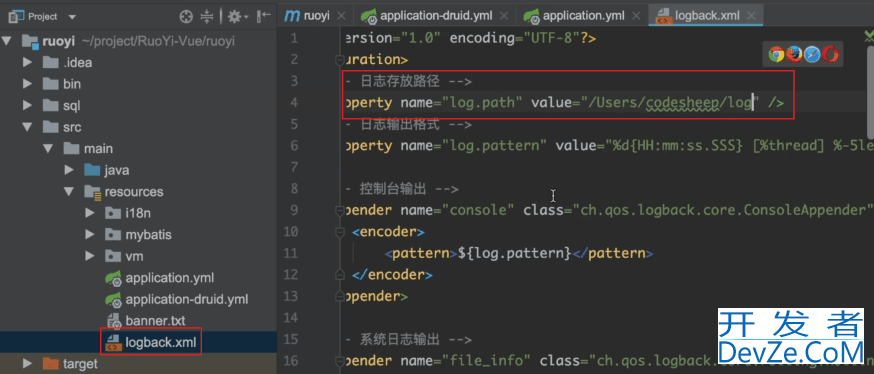The image size is (874, 374).
Task: Collapse the resources folder
Action: [x=69, y=192]
